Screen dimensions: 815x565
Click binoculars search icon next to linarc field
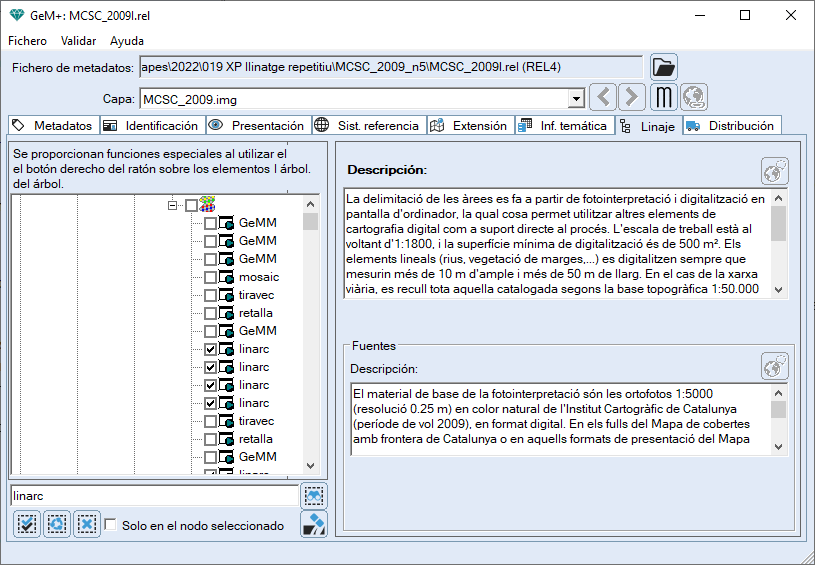pyautogui.click(x=314, y=495)
